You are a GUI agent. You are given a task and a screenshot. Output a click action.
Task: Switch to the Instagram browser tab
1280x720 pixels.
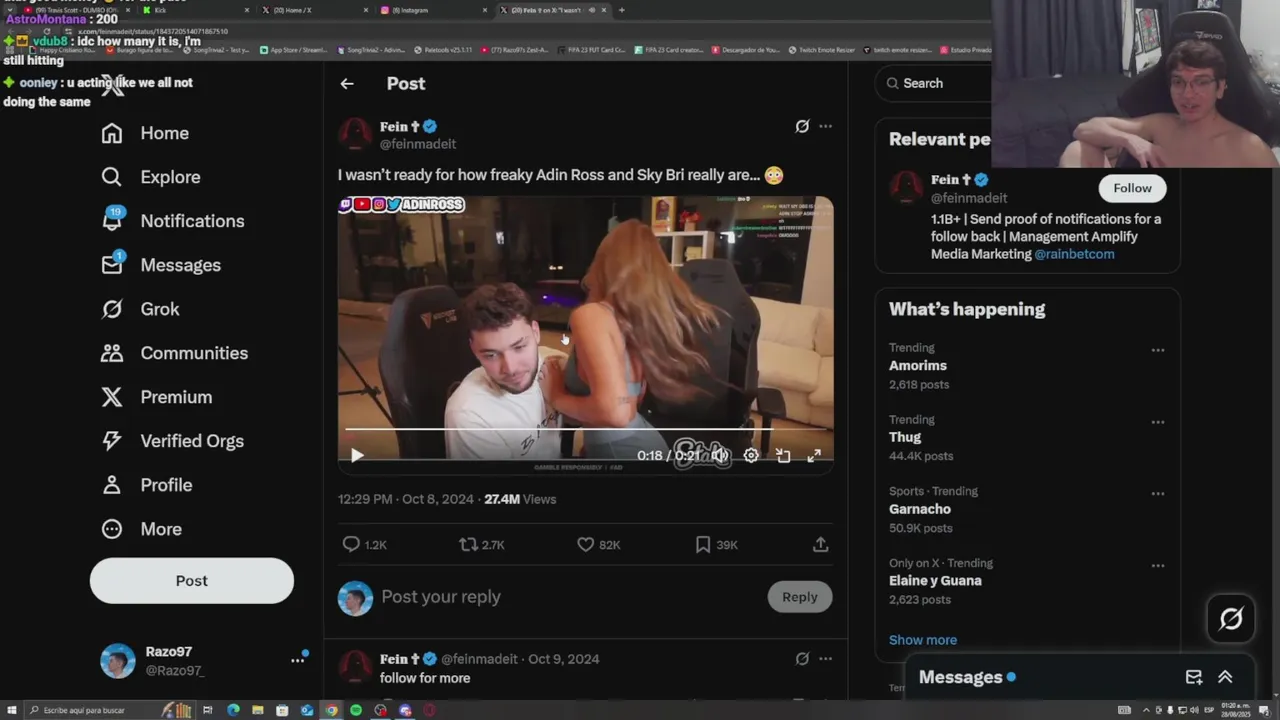point(435,10)
